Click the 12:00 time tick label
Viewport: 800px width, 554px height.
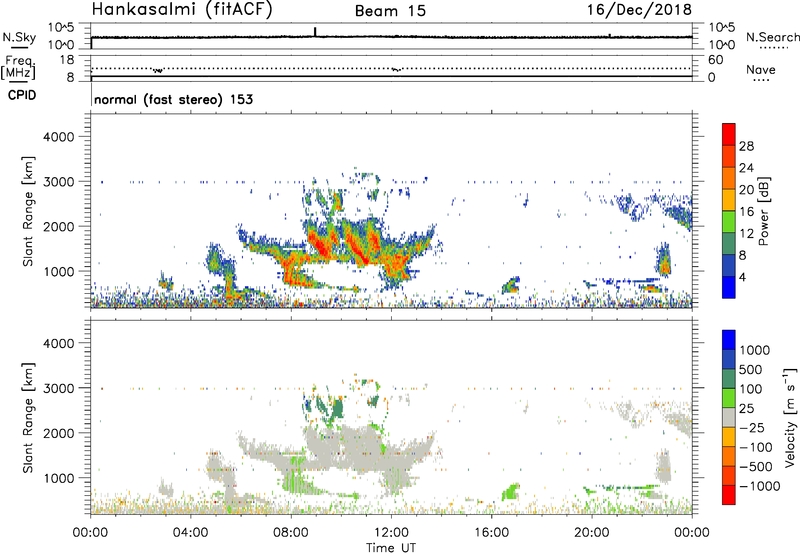391,533
